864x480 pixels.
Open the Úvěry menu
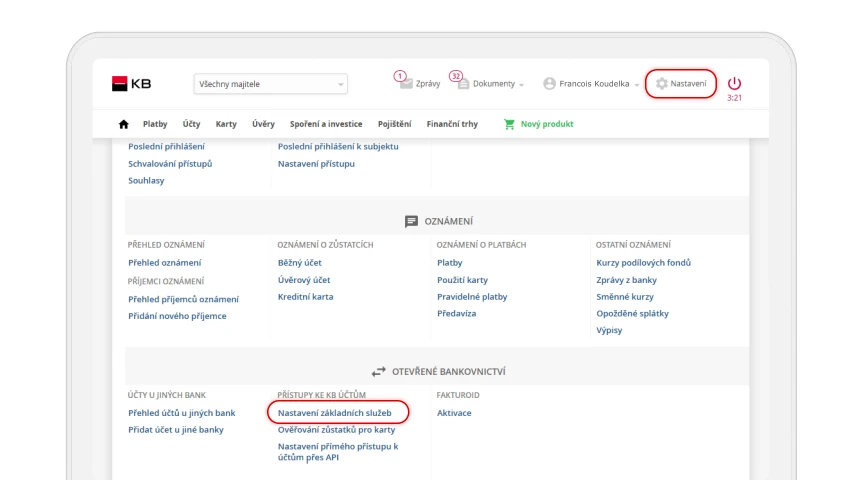tap(263, 124)
